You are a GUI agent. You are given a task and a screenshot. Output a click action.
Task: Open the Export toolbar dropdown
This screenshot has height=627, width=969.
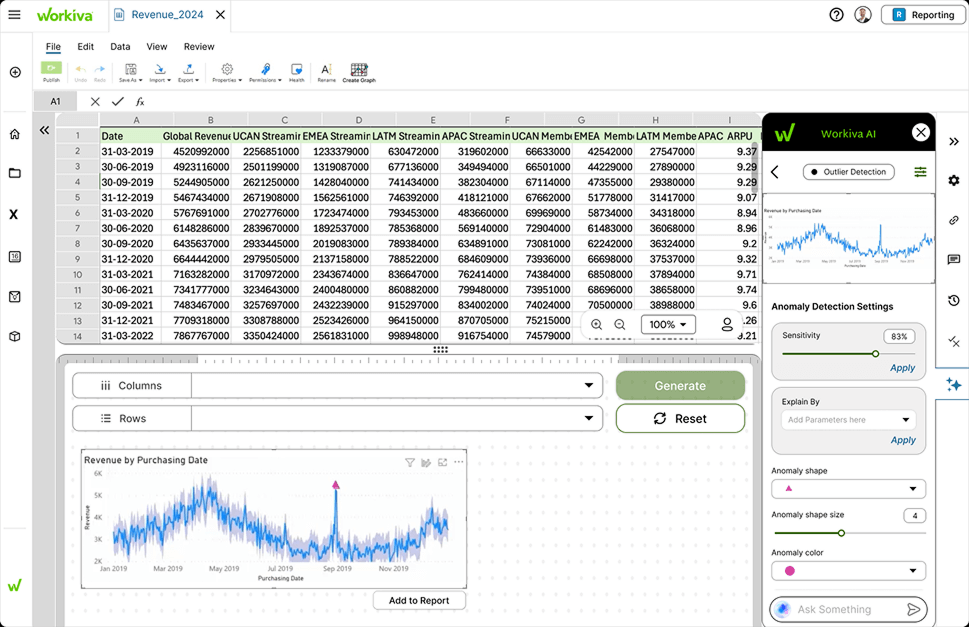188,72
